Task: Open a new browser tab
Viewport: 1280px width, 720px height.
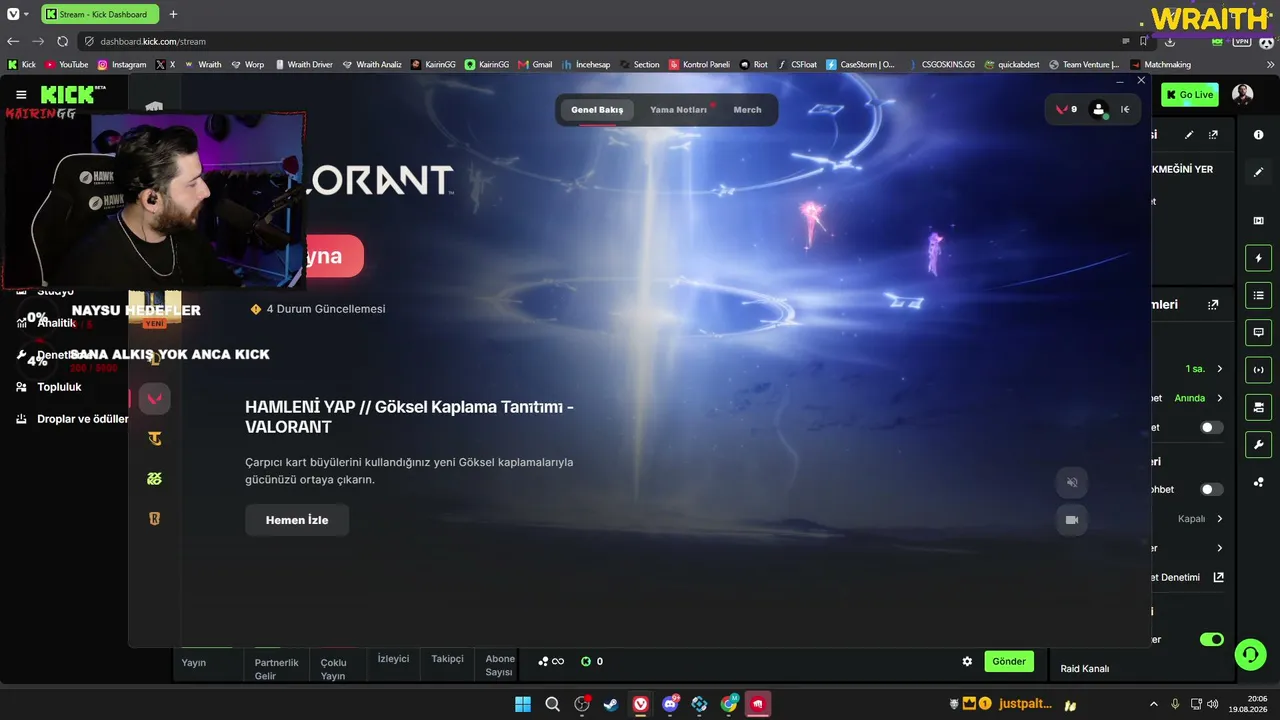Action: [x=173, y=14]
